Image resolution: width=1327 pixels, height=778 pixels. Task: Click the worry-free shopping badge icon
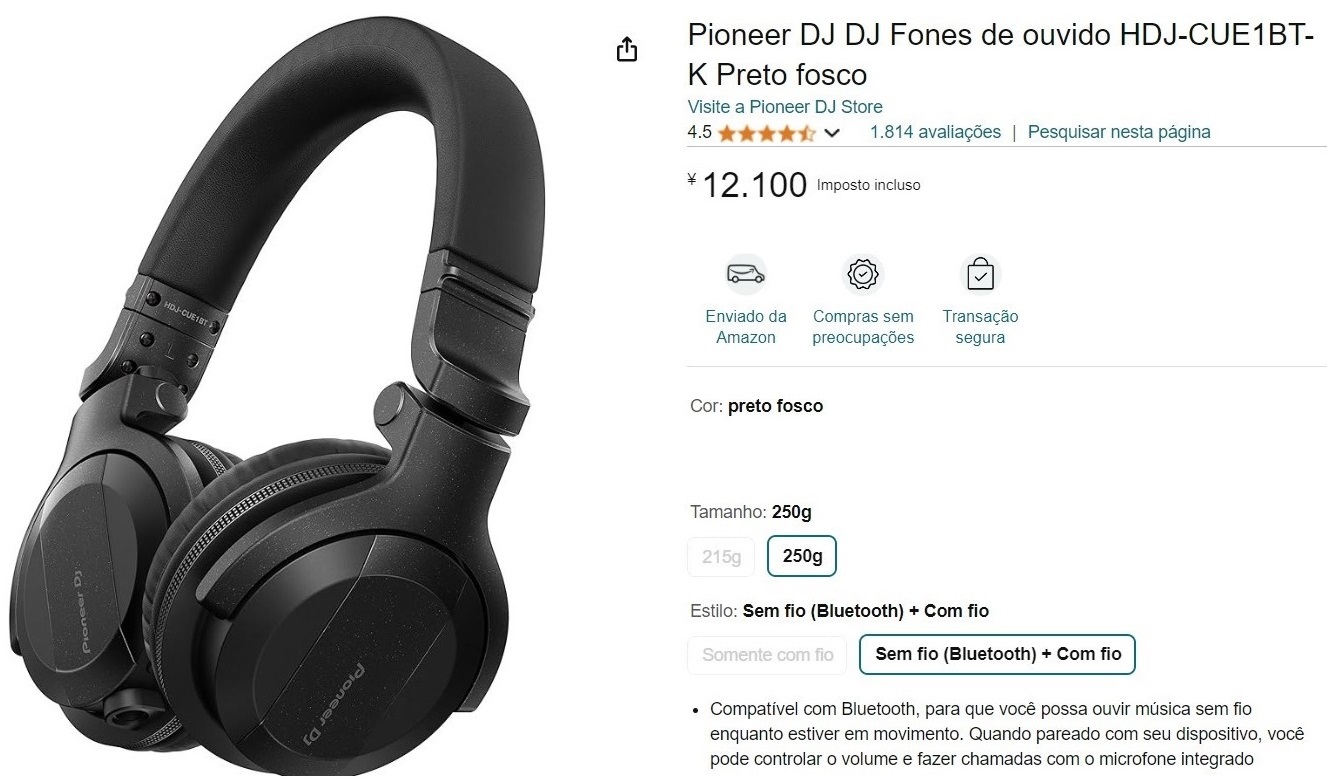click(863, 273)
